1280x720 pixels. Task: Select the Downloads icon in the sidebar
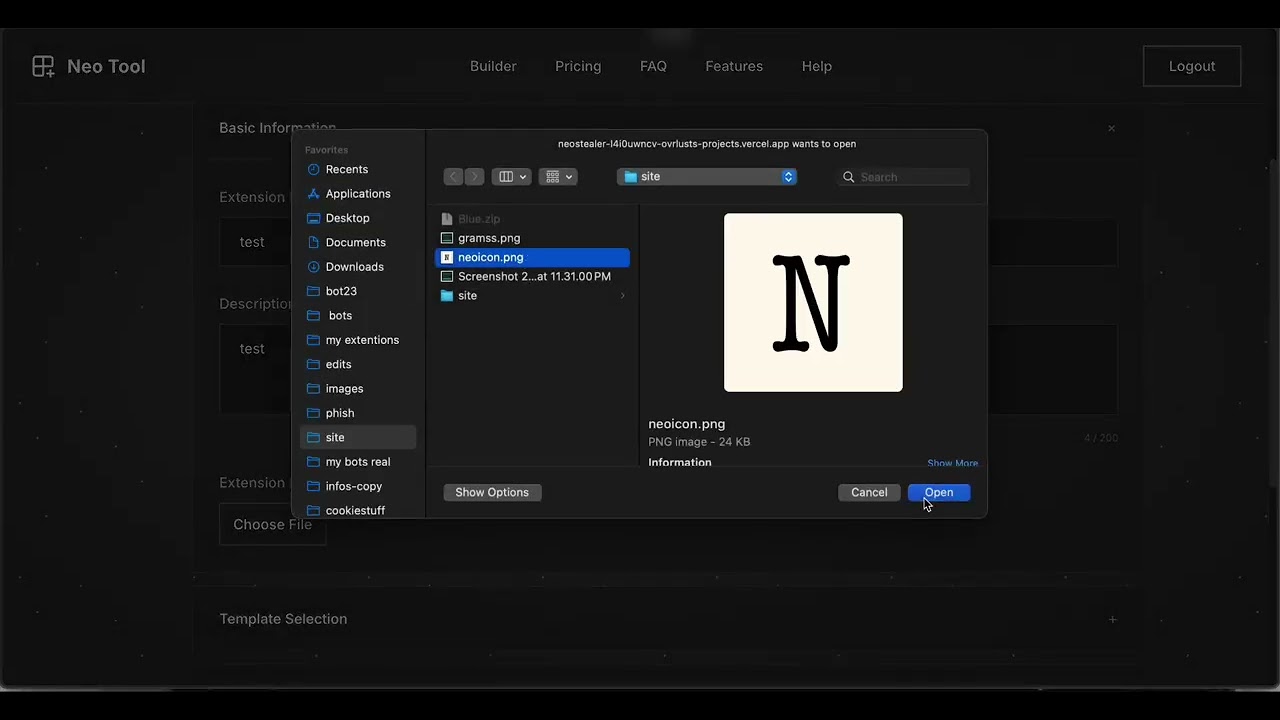pos(314,267)
